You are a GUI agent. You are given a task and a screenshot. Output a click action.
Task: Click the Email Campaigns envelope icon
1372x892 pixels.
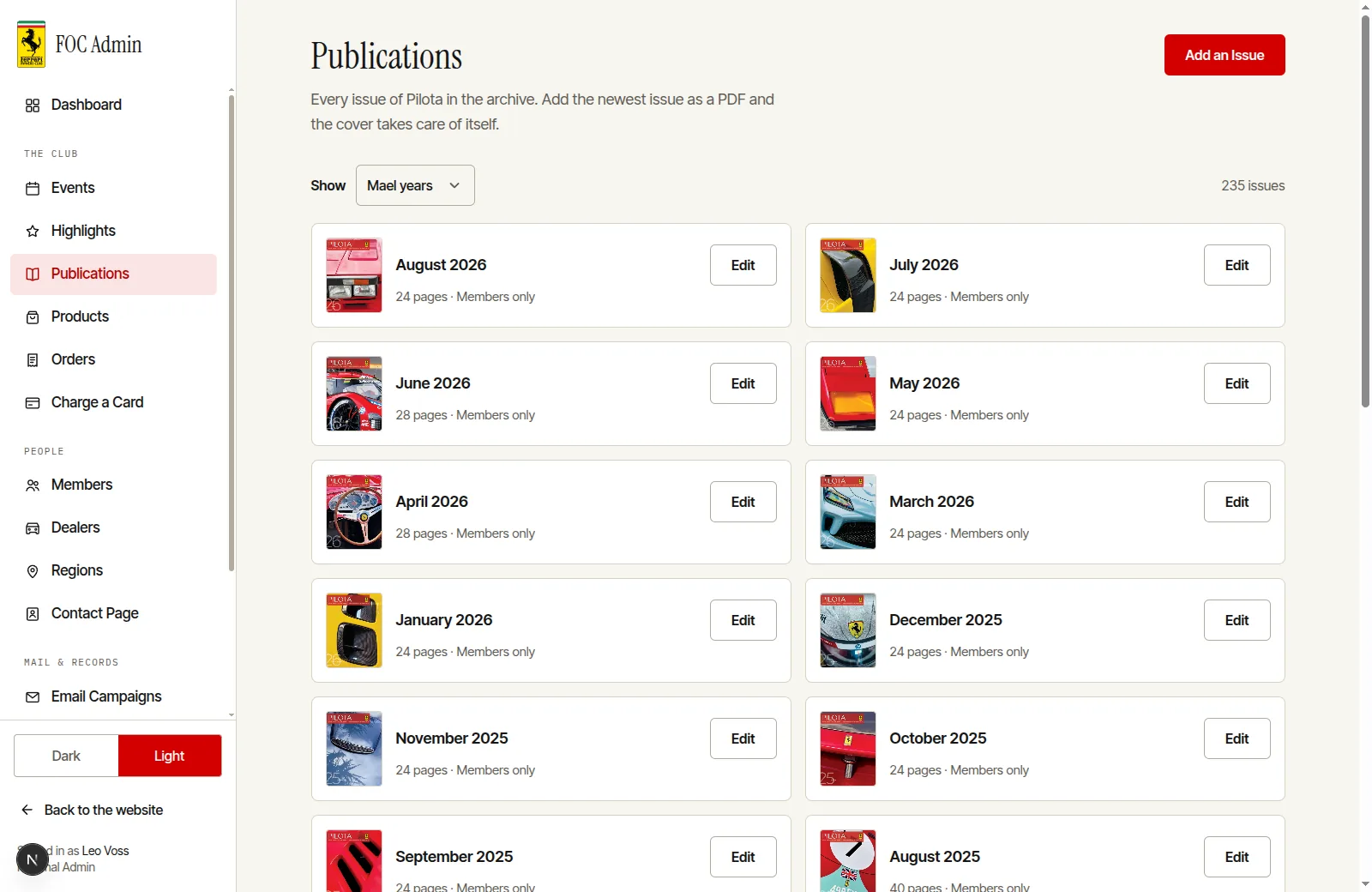pyautogui.click(x=33, y=697)
